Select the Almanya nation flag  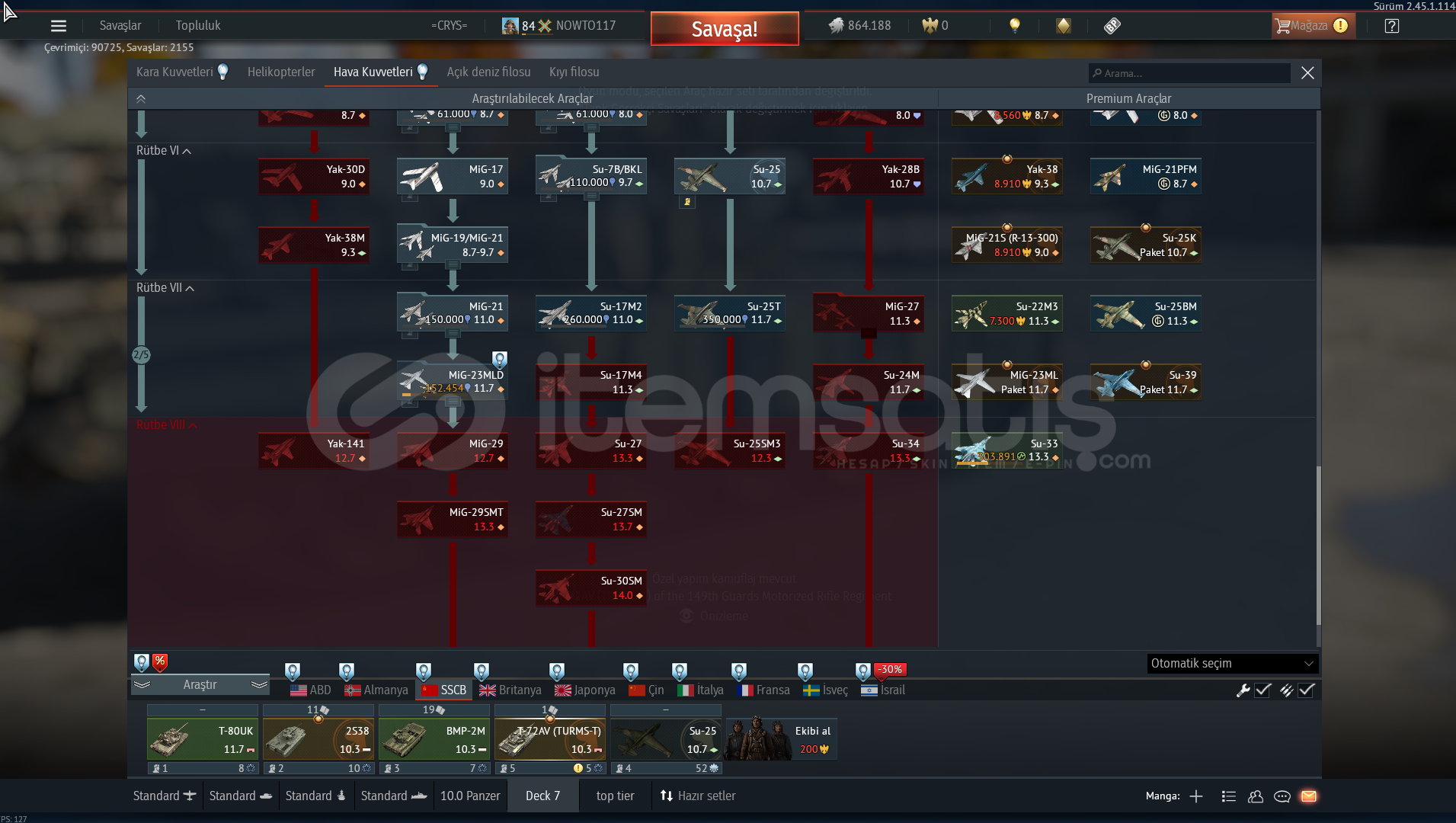[x=376, y=690]
